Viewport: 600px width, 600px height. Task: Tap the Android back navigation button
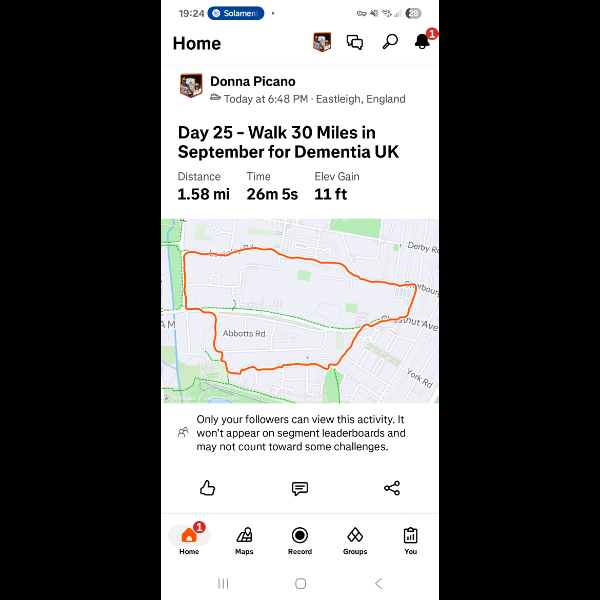click(378, 584)
